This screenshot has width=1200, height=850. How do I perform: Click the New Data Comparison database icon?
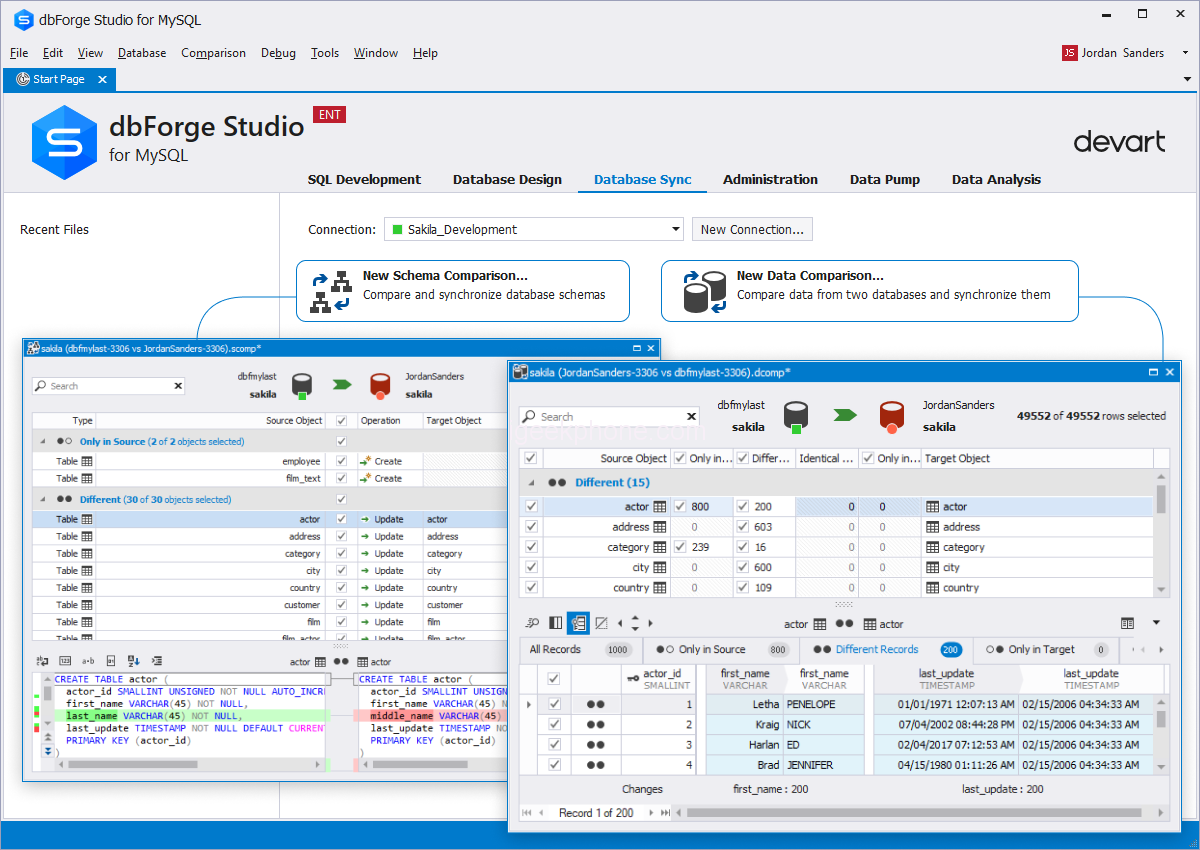coord(704,291)
